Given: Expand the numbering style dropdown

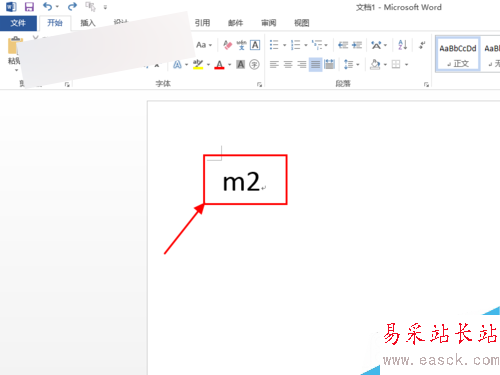Looking at the screenshot, I should click(305, 45).
